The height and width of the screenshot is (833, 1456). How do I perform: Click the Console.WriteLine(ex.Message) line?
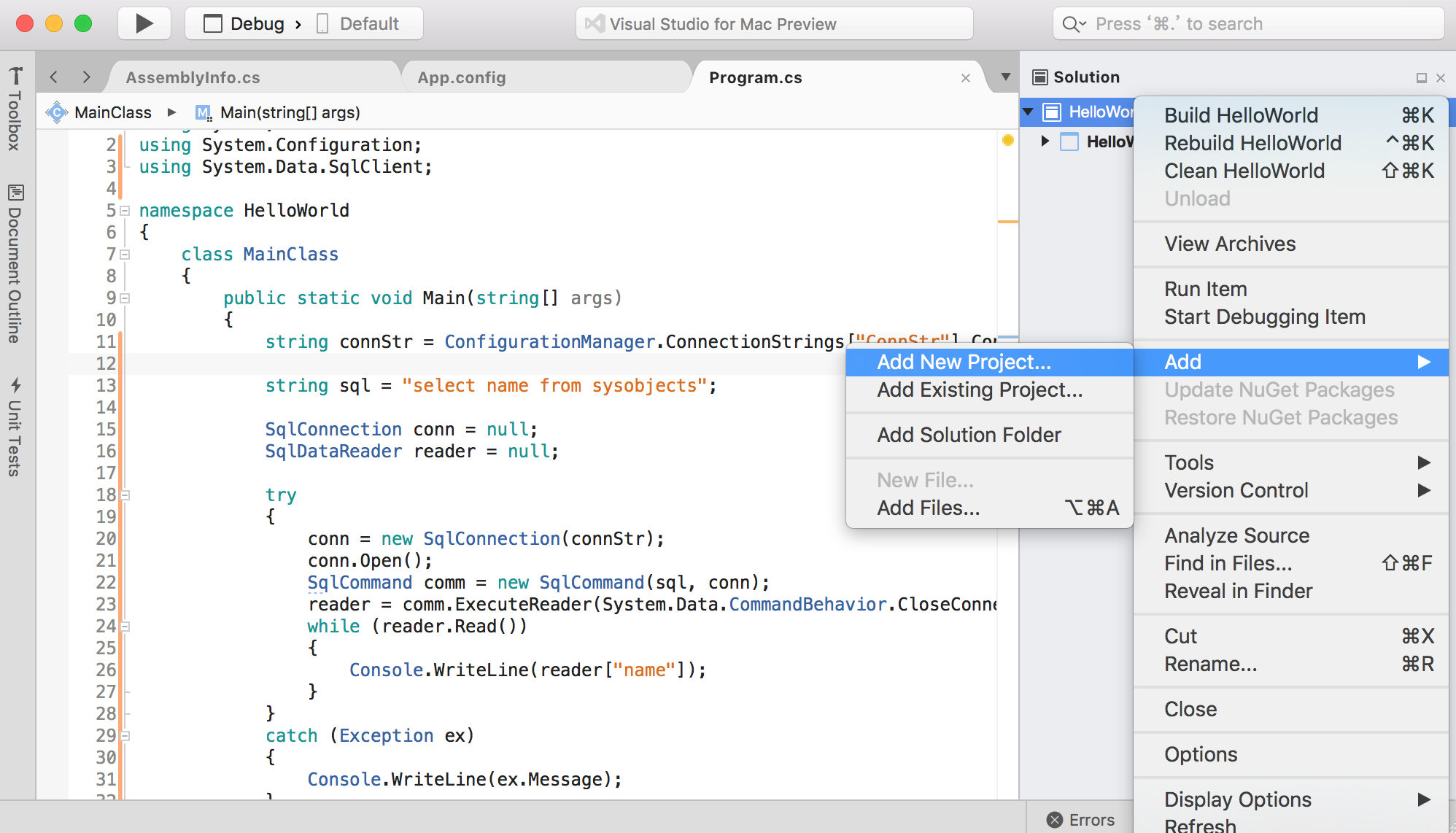point(465,779)
